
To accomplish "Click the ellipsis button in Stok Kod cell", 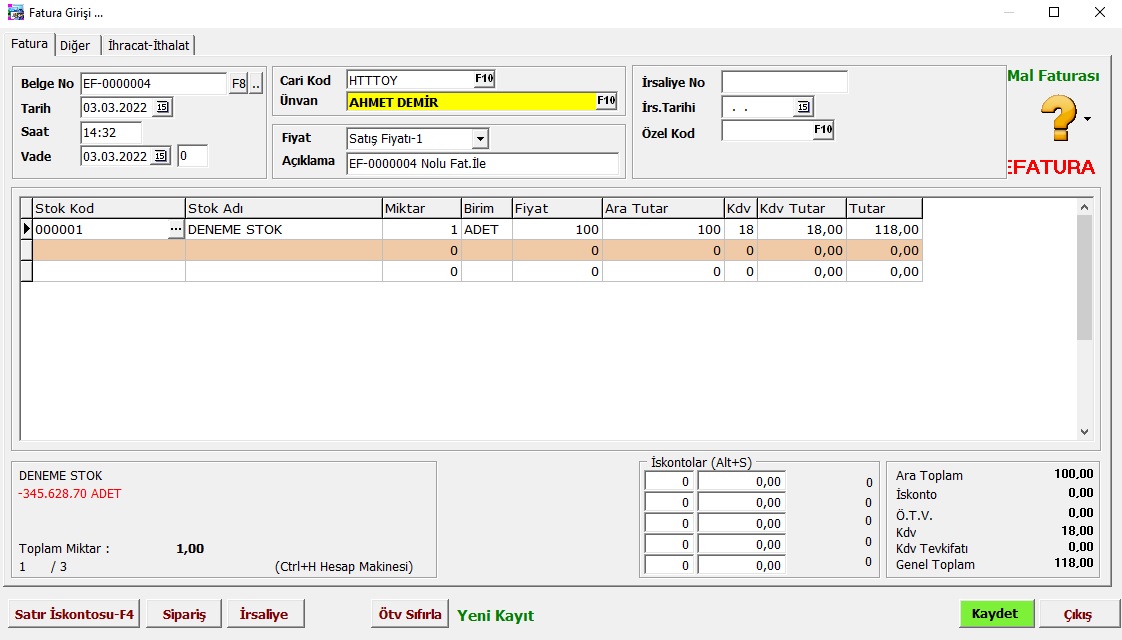I will (x=176, y=230).
